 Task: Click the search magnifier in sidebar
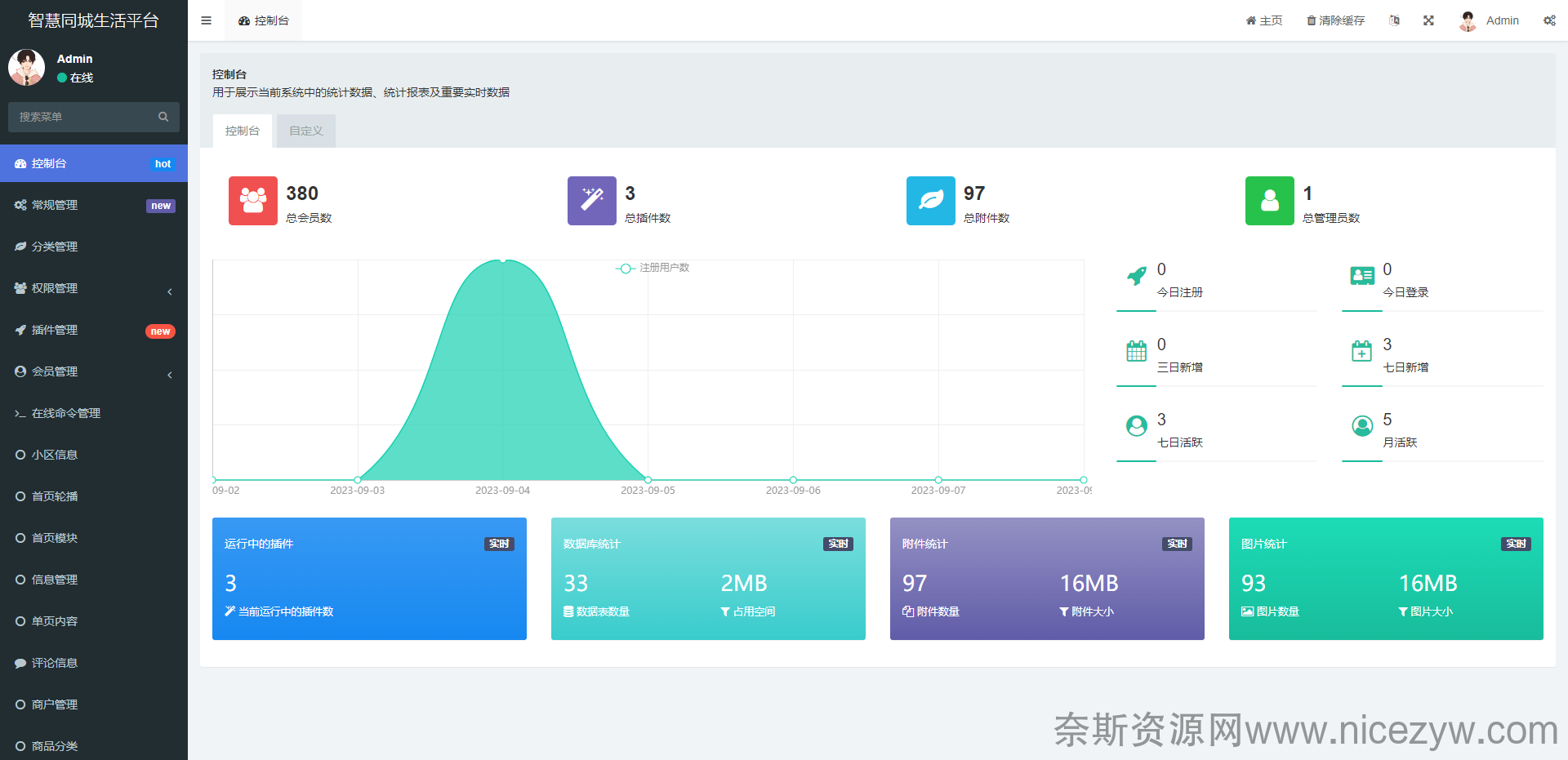pos(163,117)
